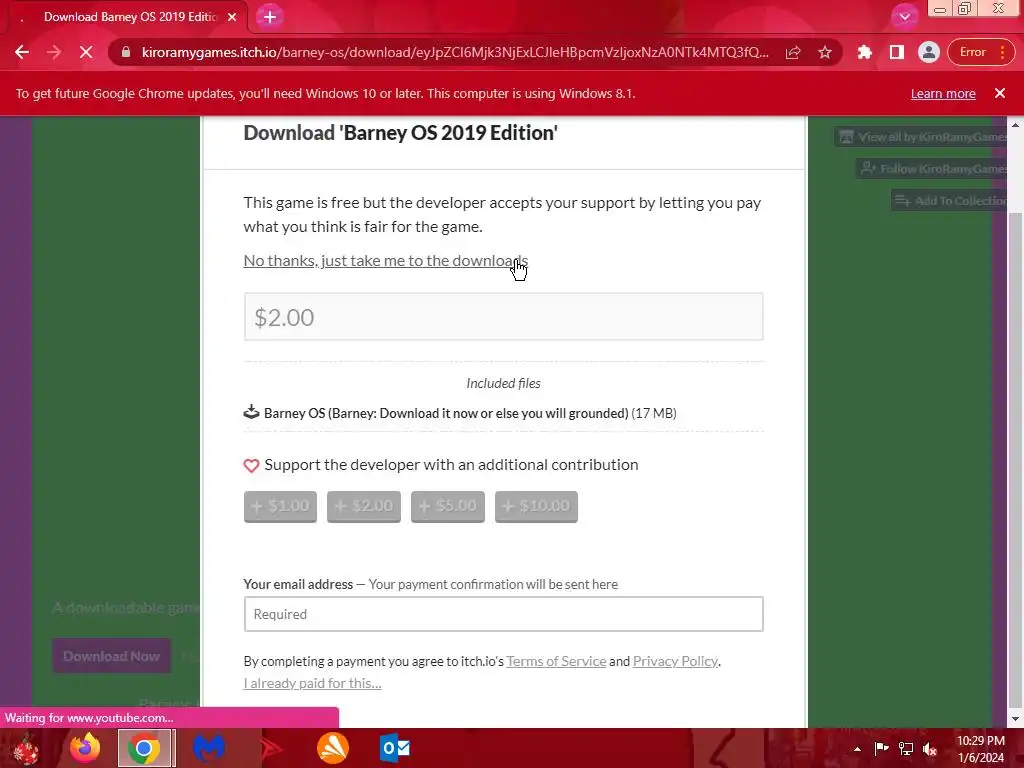The width and height of the screenshot is (1024, 768).
Task: Add $10.00 contribution
Action: pos(536,506)
